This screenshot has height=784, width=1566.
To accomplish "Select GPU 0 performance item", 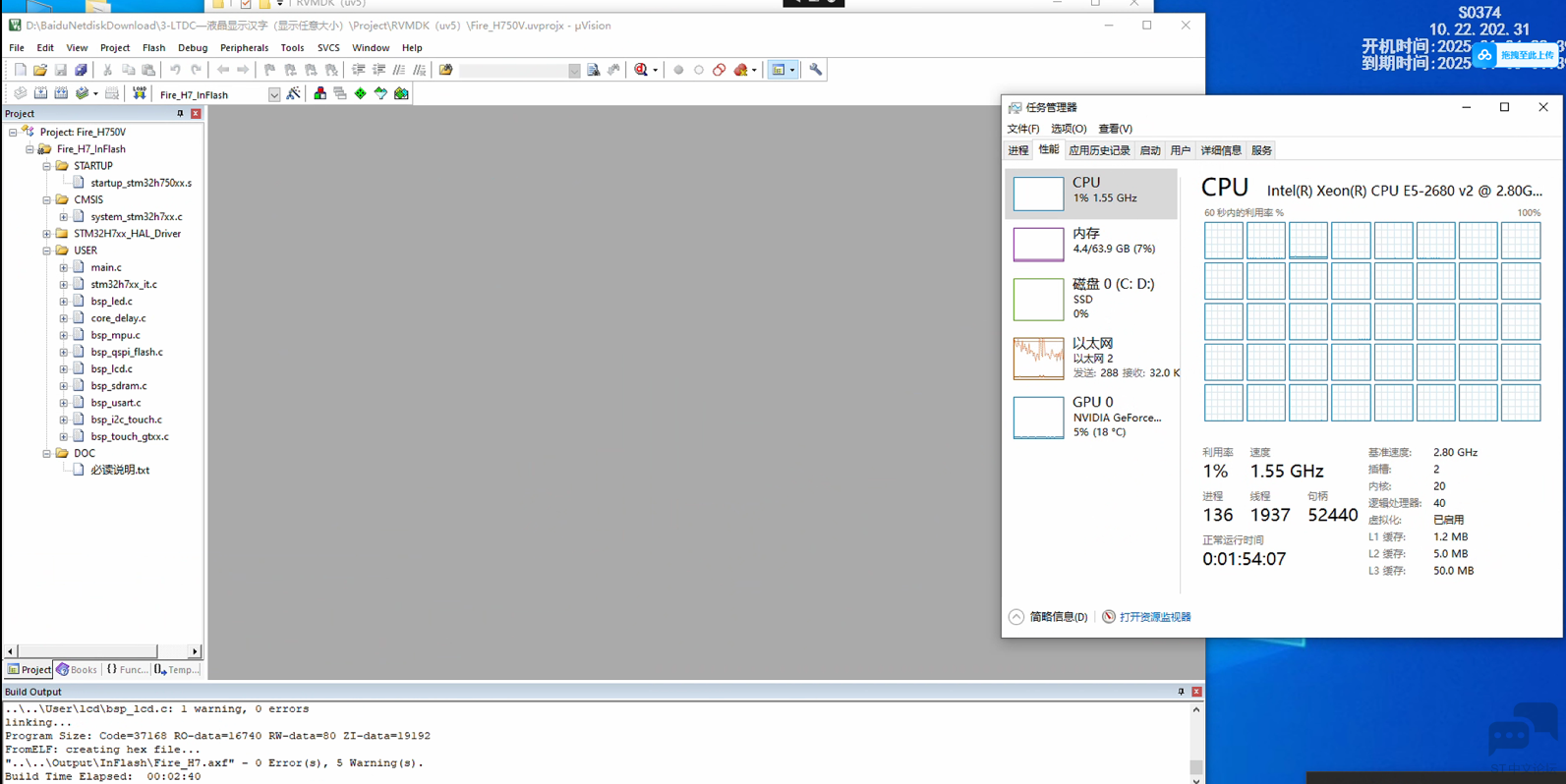I will 1091,417.
